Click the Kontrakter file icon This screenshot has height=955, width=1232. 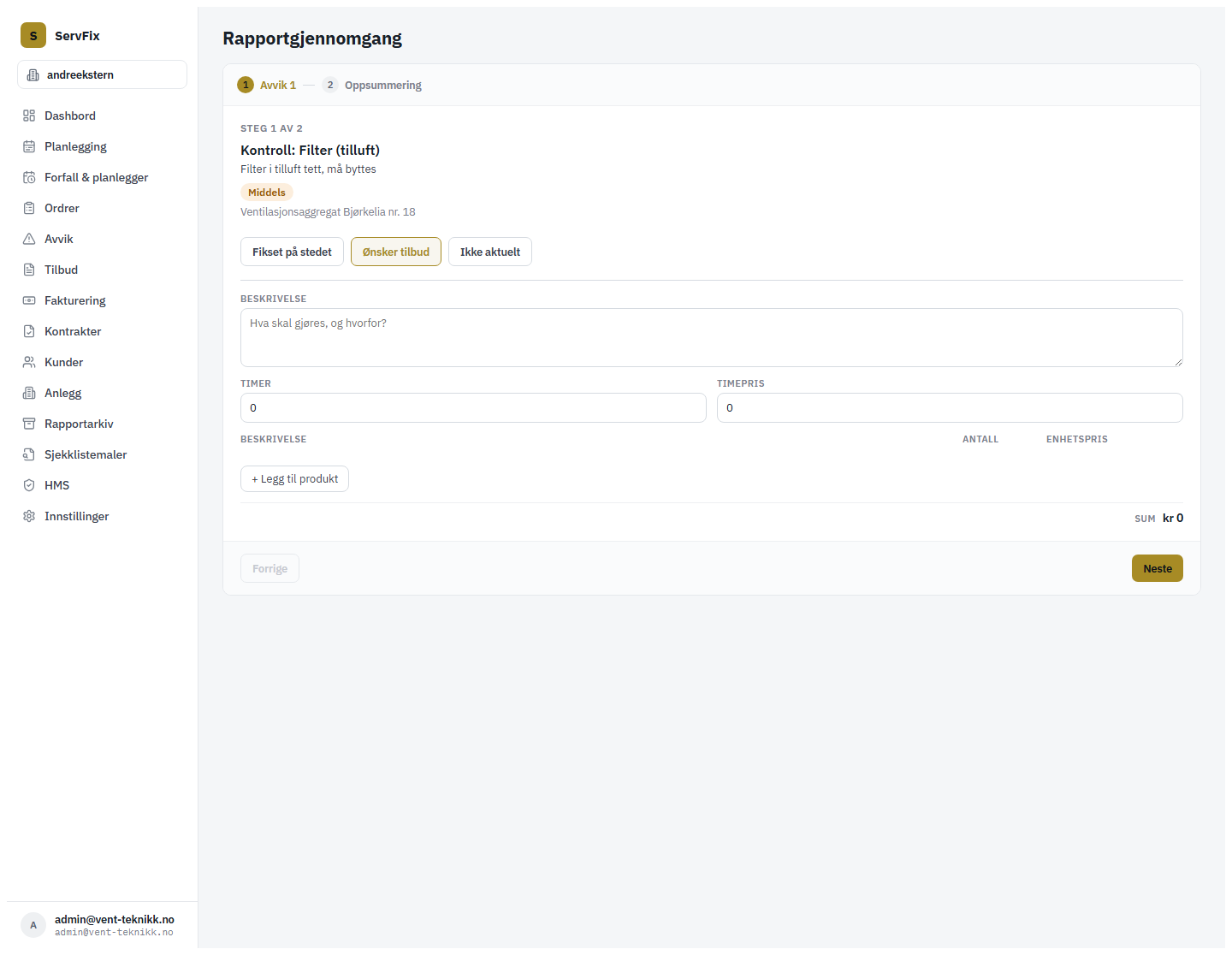29,331
